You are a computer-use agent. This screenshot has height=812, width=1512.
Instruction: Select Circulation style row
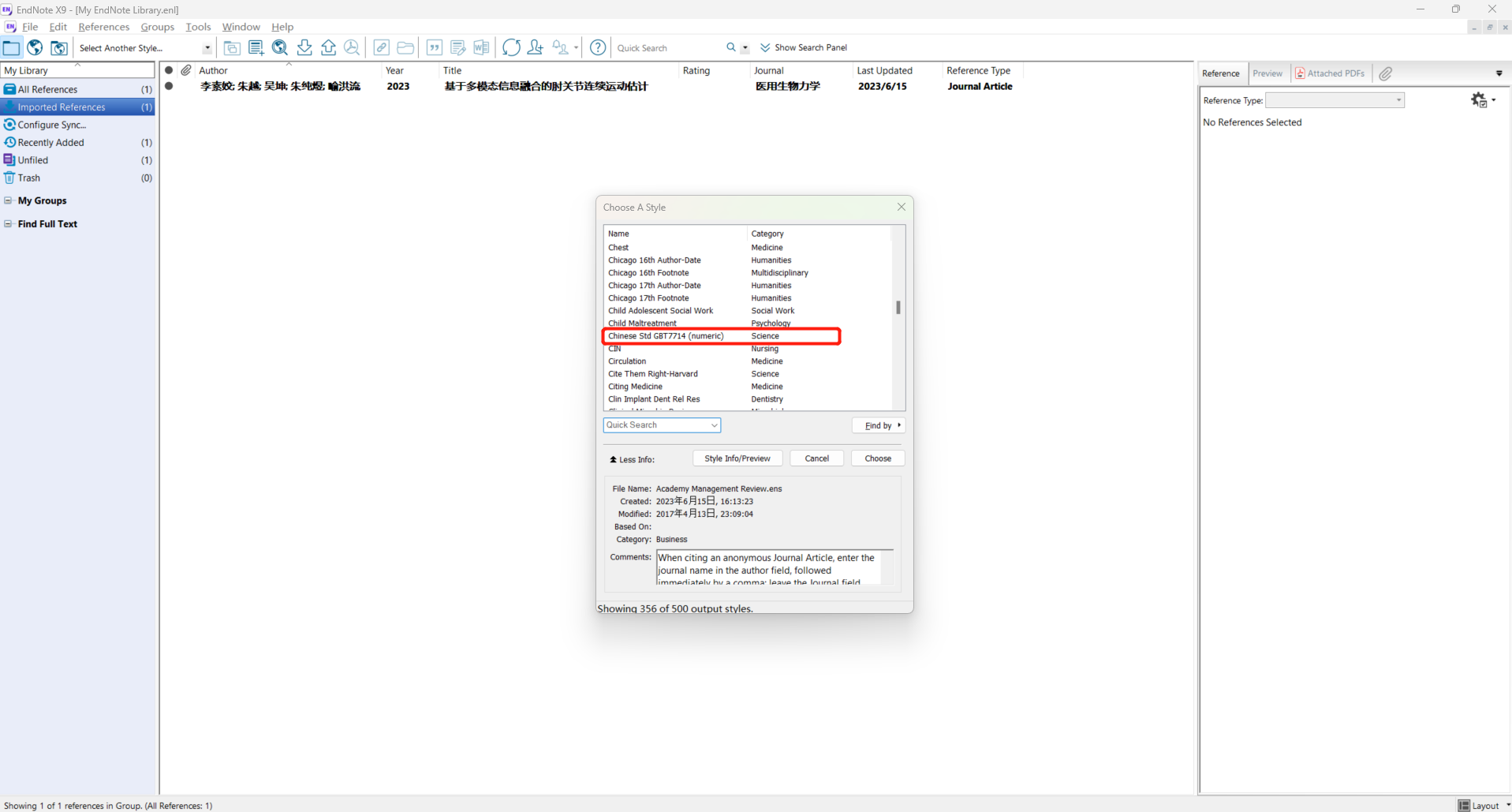[748, 361]
